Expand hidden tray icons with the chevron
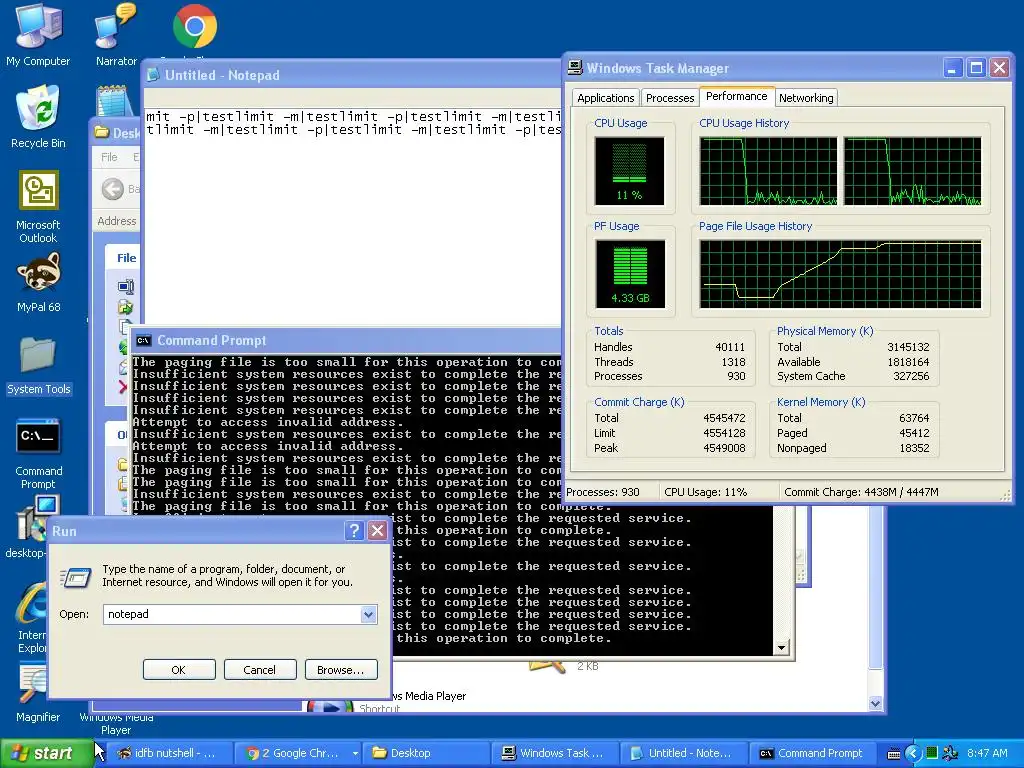 [913, 753]
